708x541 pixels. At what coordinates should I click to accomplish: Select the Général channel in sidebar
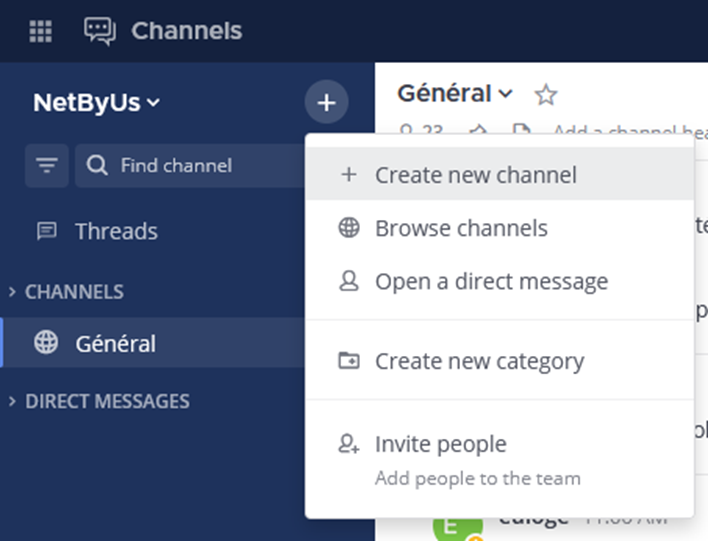[115, 343]
